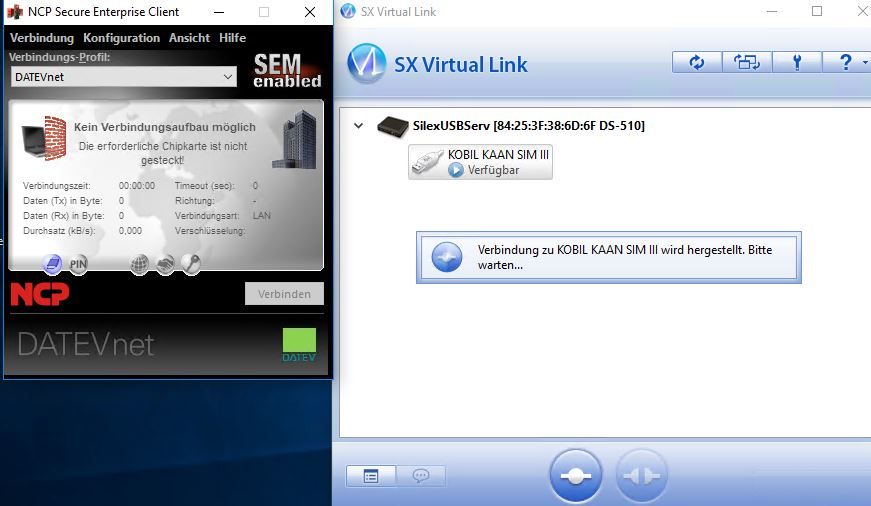Click the refresh button in SX Virtual Link

pyautogui.click(x=697, y=62)
